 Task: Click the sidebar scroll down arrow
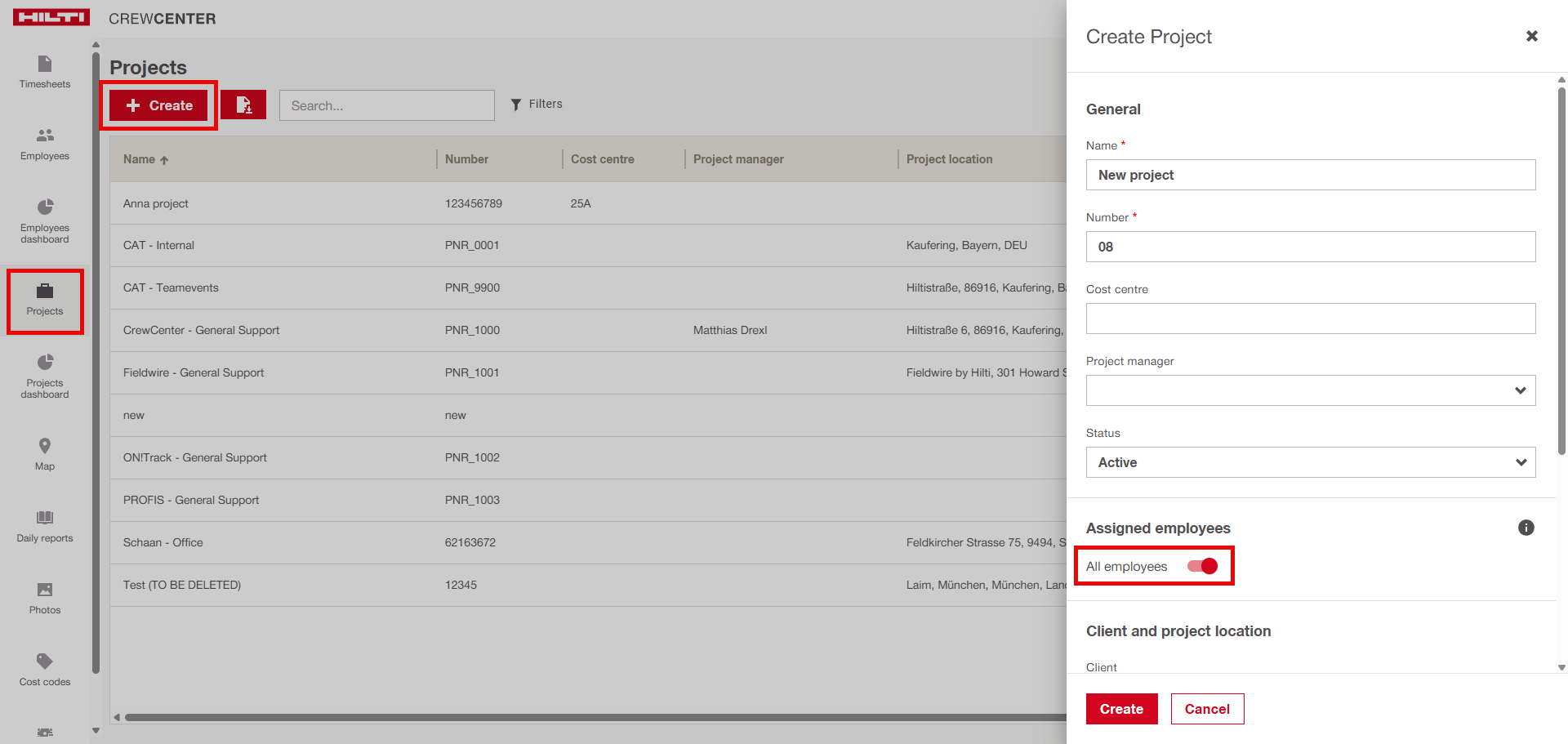coord(96,731)
